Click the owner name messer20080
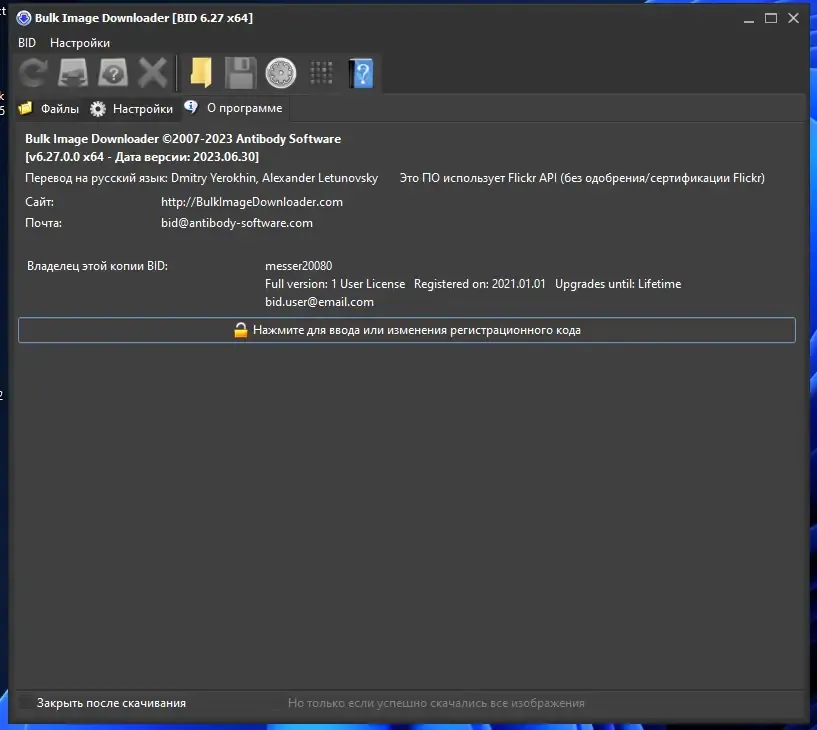Image resolution: width=817 pixels, height=730 pixels. coord(298,266)
